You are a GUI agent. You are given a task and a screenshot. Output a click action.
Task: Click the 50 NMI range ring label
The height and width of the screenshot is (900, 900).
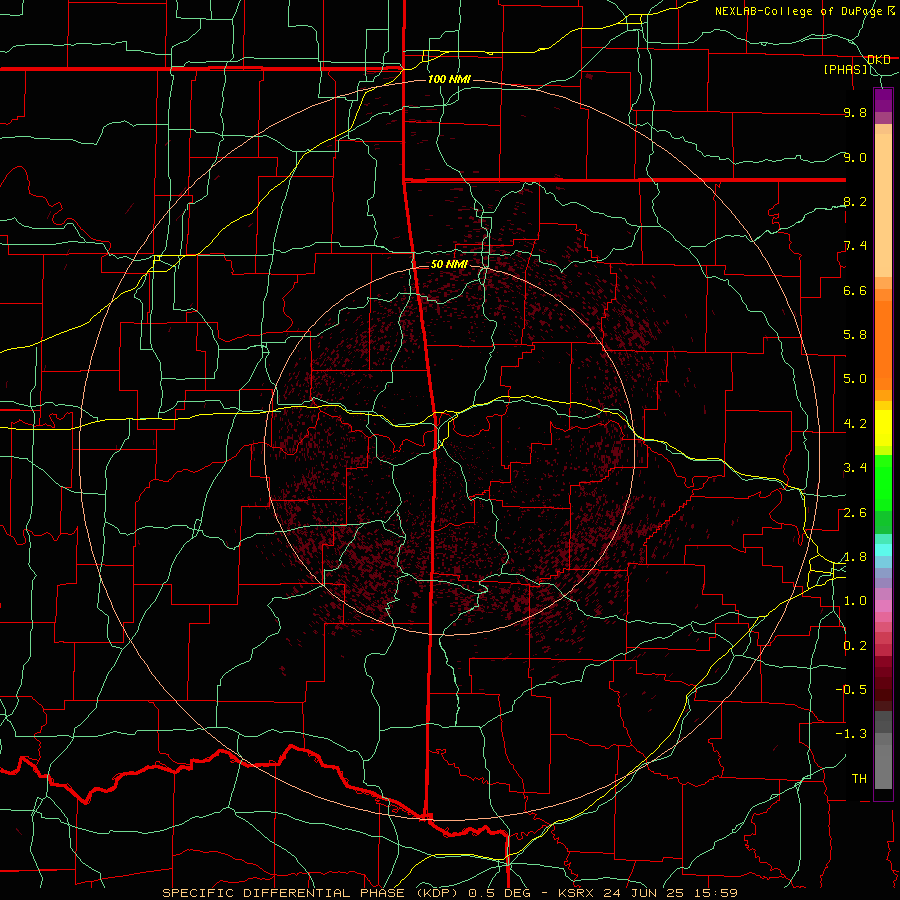point(449,264)
